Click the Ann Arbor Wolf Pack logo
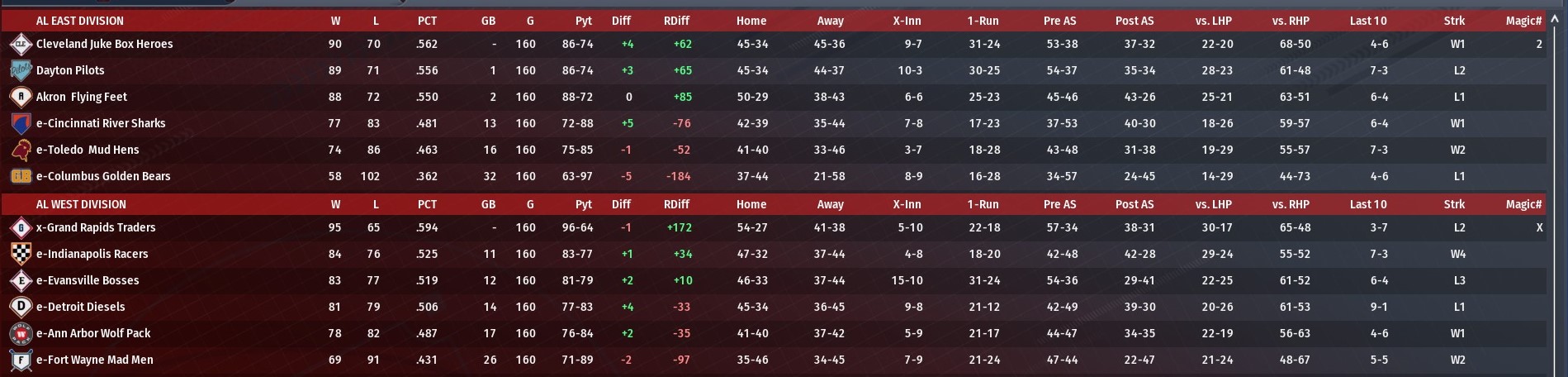The image size is (1568, 377). (x=21, y=333)
